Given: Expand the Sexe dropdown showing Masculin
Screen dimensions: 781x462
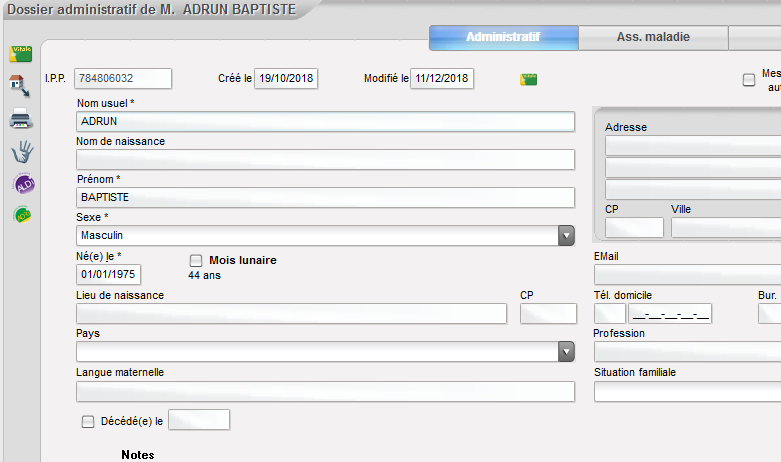Looking at the screenshot, I should click(x=566, y=236).
